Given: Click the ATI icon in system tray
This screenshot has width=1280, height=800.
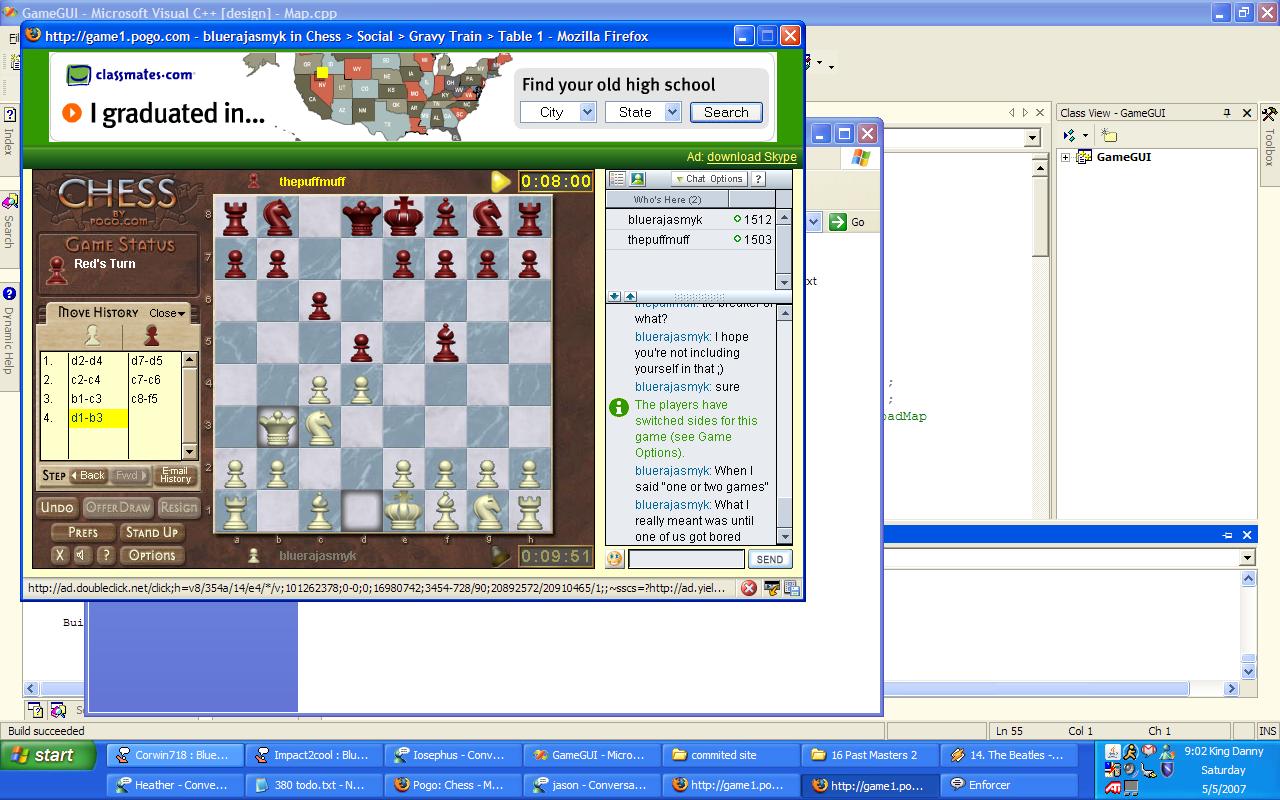Looking at the screenshot, I should pyautogui.click(x=1113, y=789).
